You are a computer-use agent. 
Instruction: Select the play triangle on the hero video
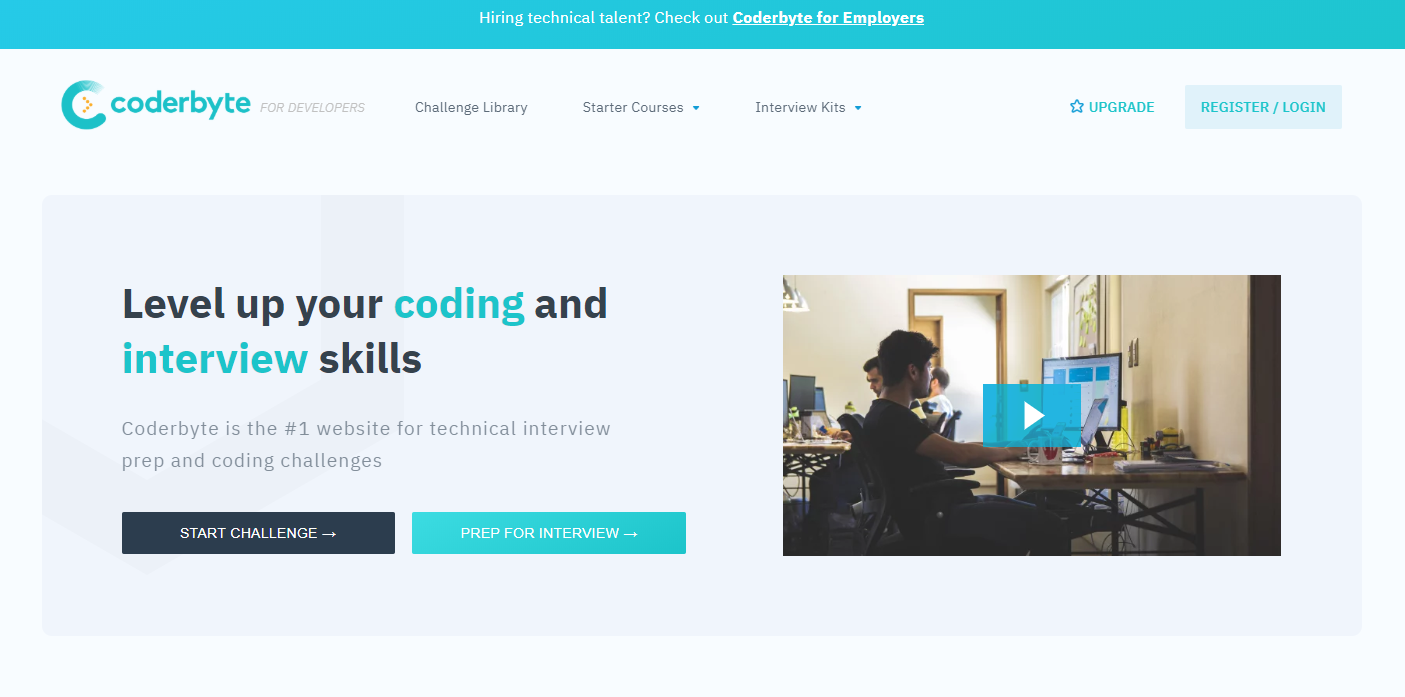[1032, 415]
